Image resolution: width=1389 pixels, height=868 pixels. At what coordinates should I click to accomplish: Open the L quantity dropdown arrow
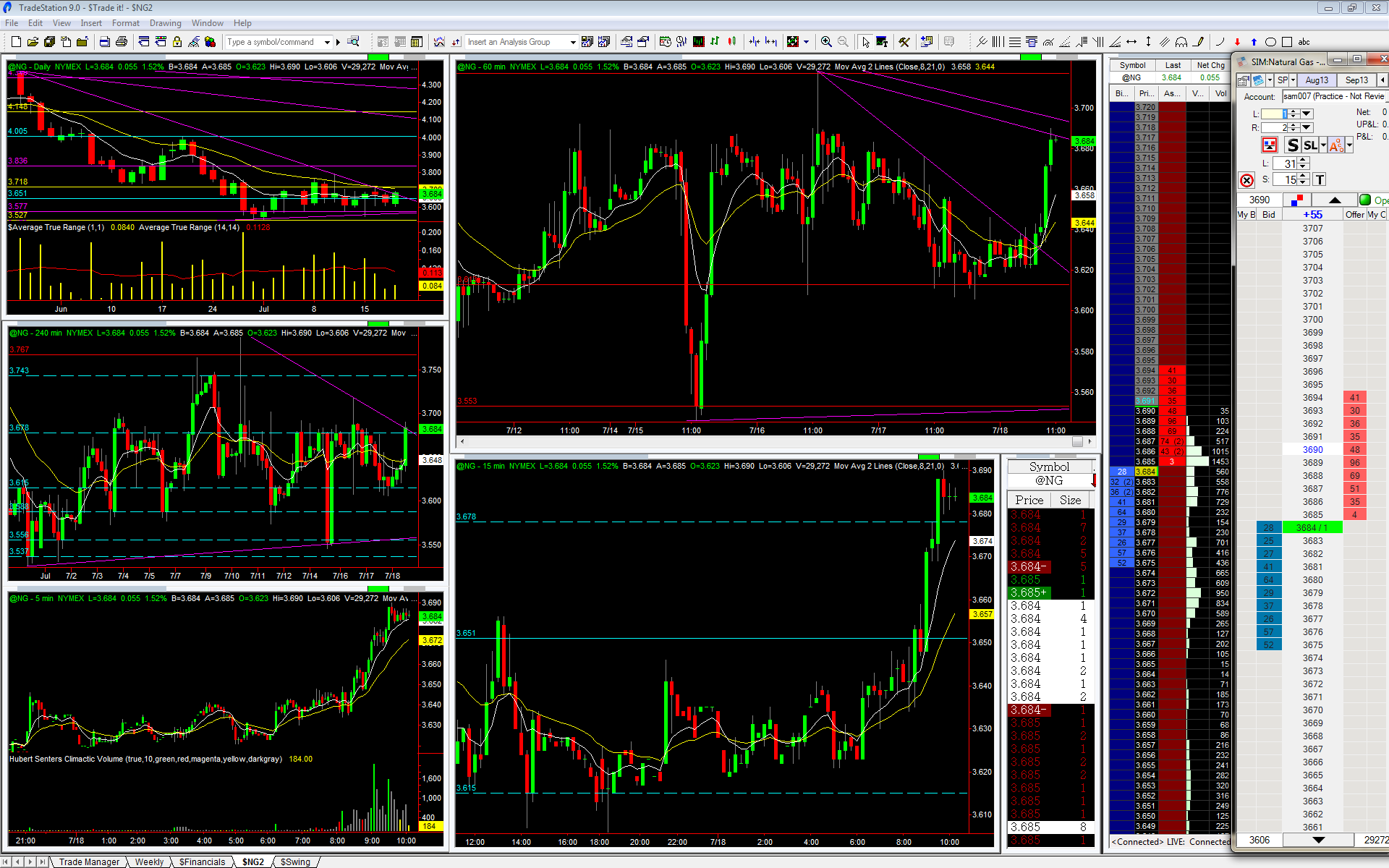click(1307, 114)
